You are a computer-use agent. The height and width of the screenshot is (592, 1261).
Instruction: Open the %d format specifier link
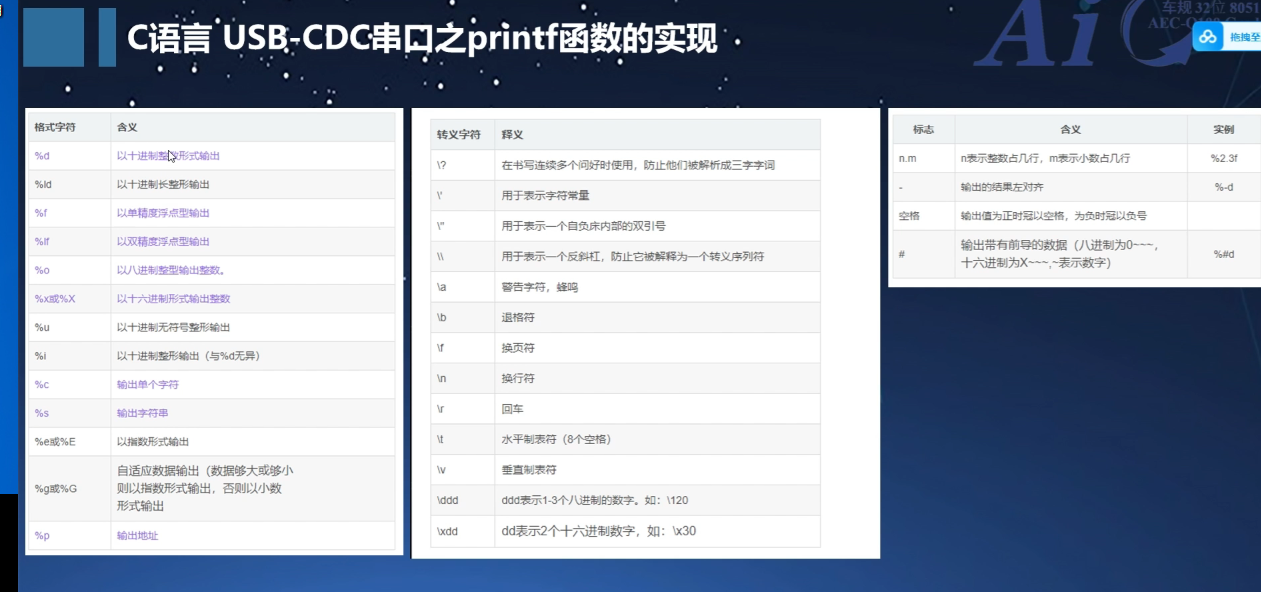pyautogui.click(x=42, y=156)
